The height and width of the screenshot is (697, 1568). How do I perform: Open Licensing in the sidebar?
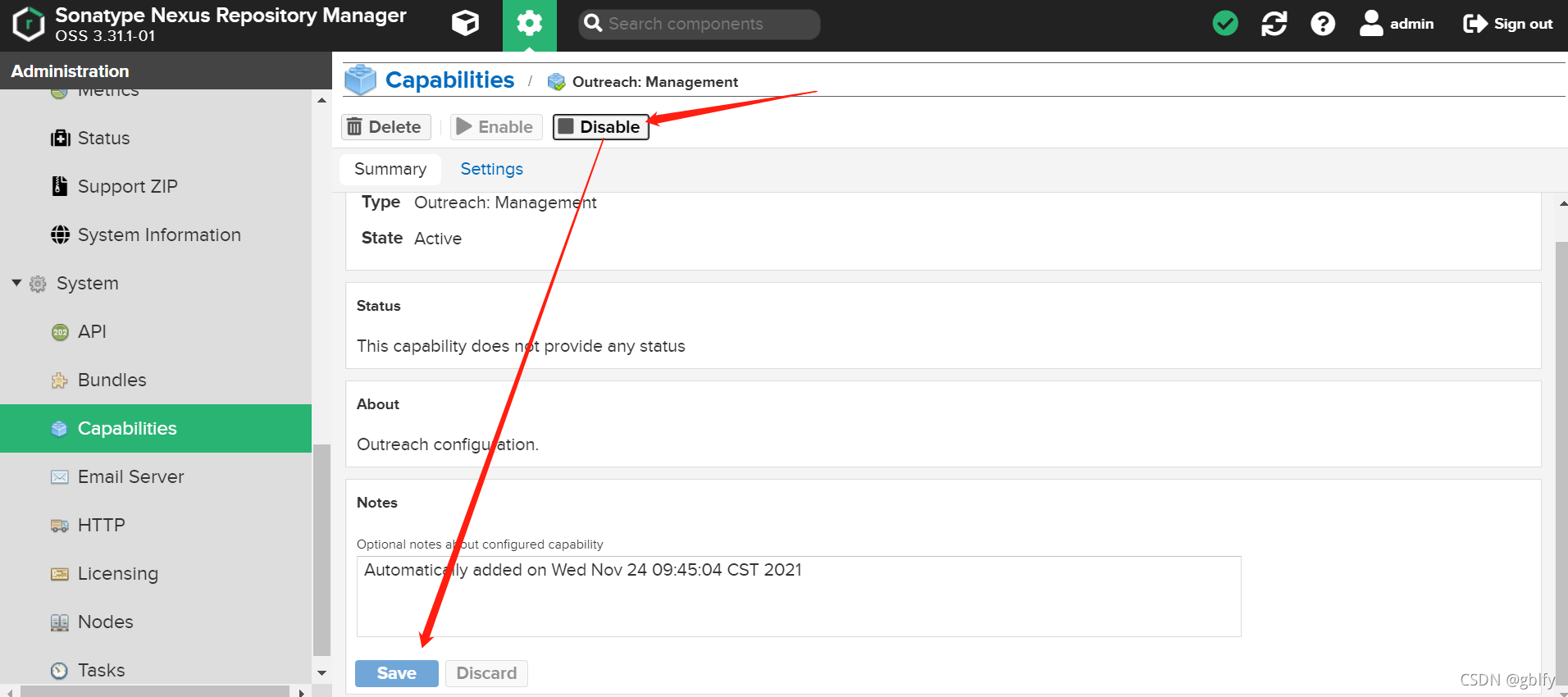(x=156, y=573)
